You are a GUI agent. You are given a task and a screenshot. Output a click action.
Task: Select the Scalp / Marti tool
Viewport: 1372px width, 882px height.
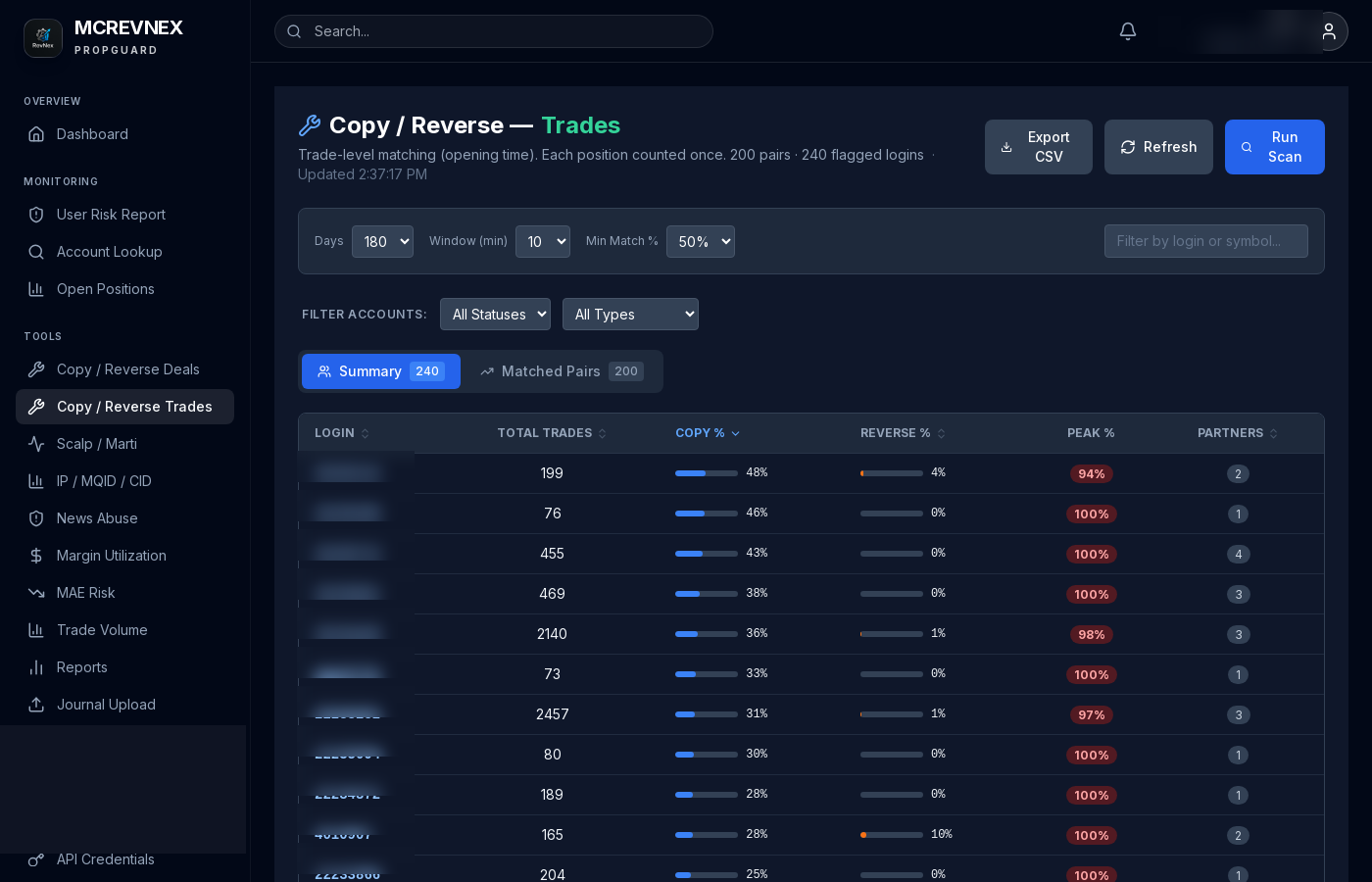point(95,444)
